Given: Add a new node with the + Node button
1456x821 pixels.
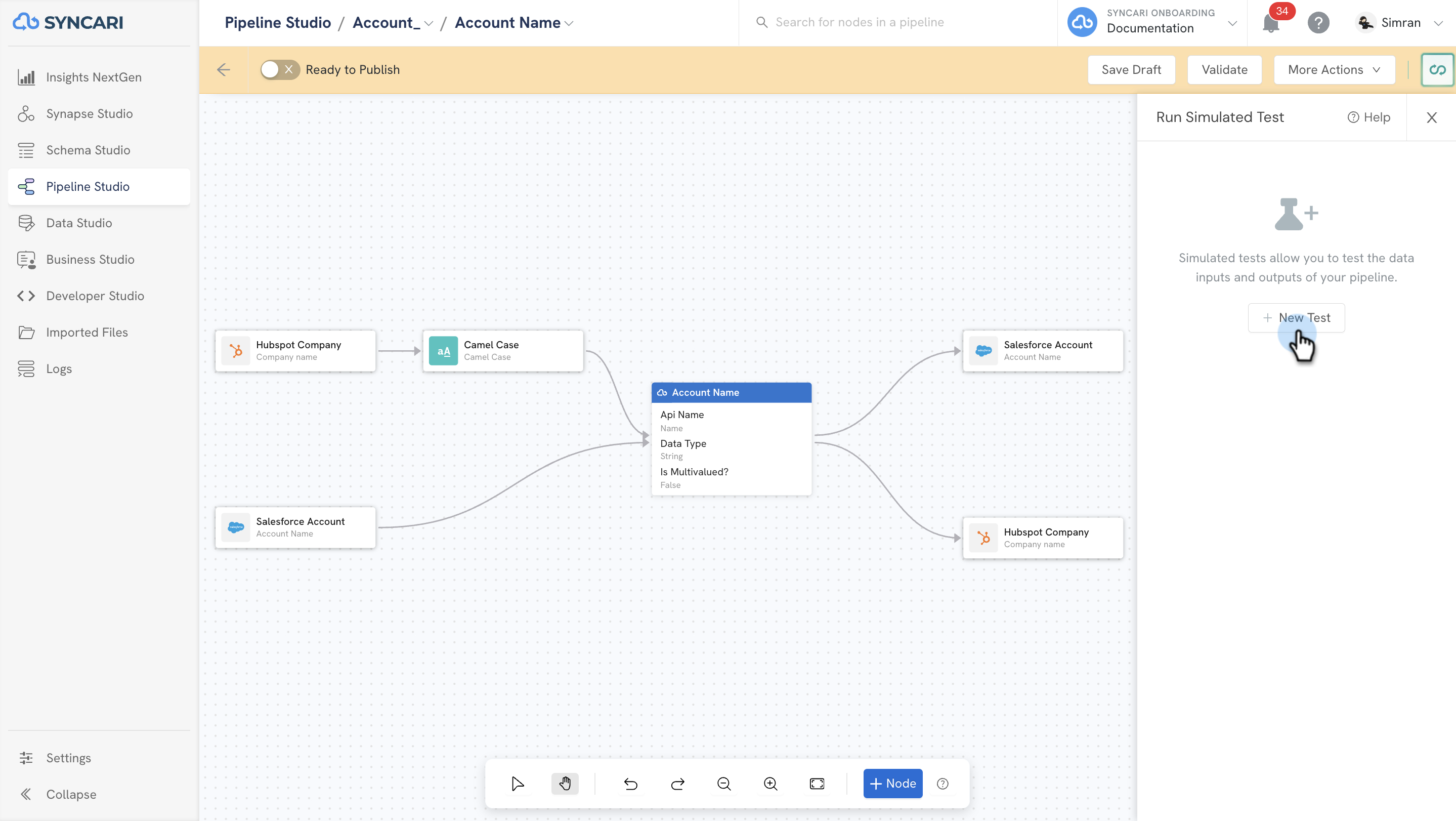Looking at the screenshot, I should (x=893, y=784).
